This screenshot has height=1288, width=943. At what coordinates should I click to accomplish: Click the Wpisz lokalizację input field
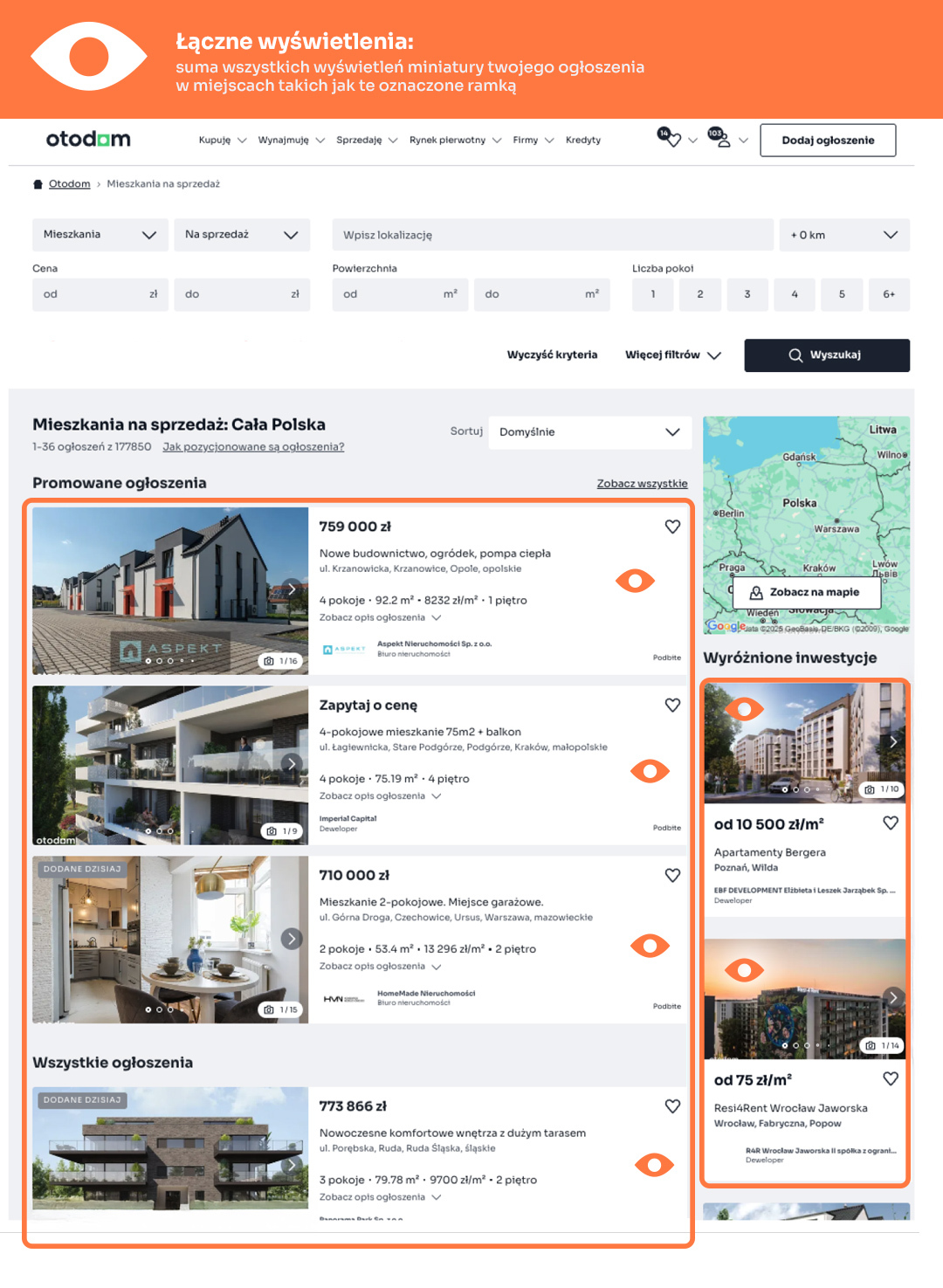552,235
